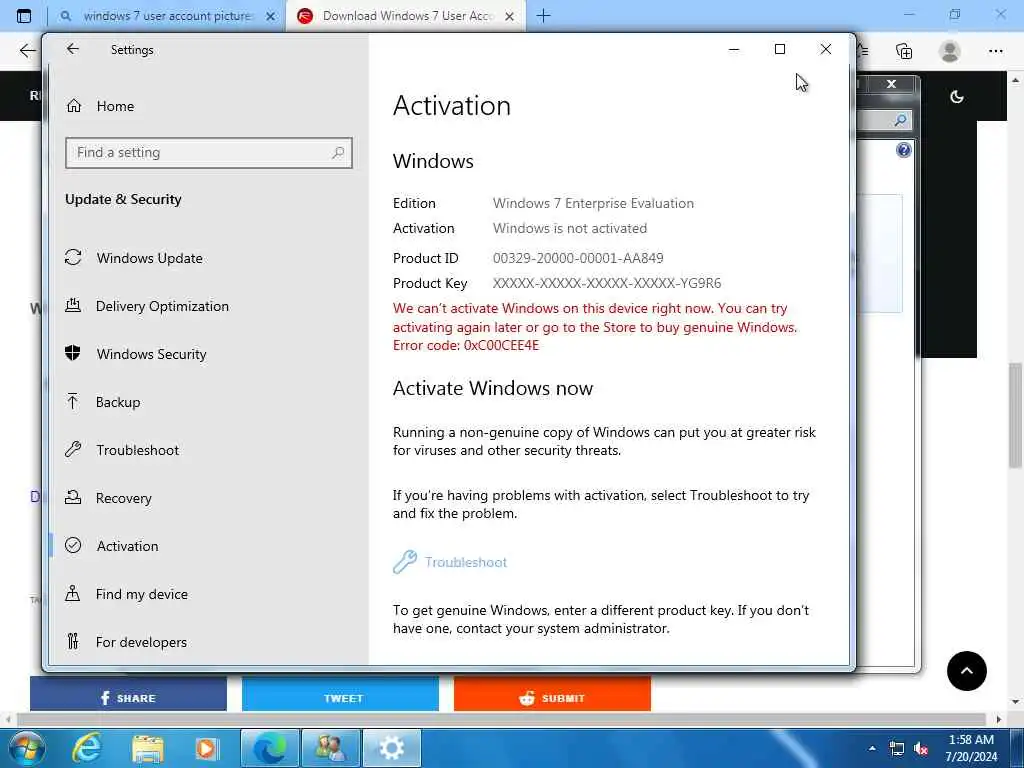This screenshot has height=768, width=1024.
Task: Switch to the User Accounts taskbar item
Action: [330, 748]
